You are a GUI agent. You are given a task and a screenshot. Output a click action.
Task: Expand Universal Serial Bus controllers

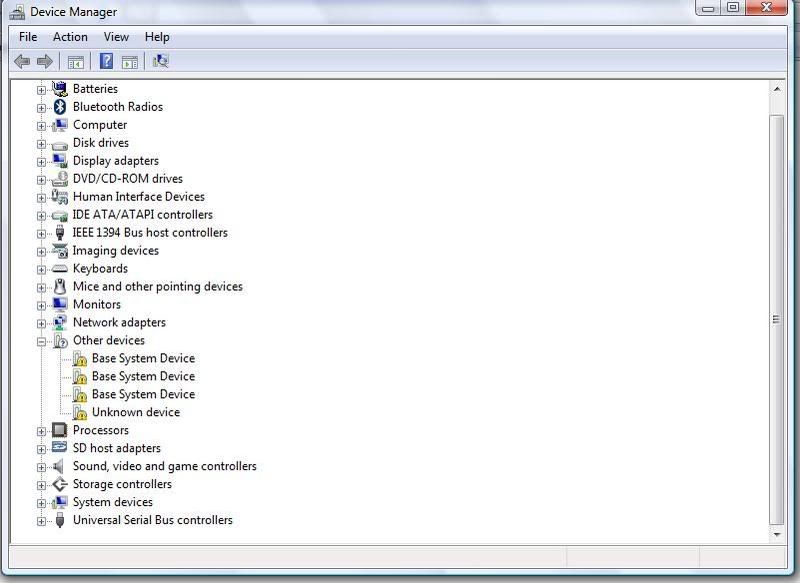click(x=41, y=521)
